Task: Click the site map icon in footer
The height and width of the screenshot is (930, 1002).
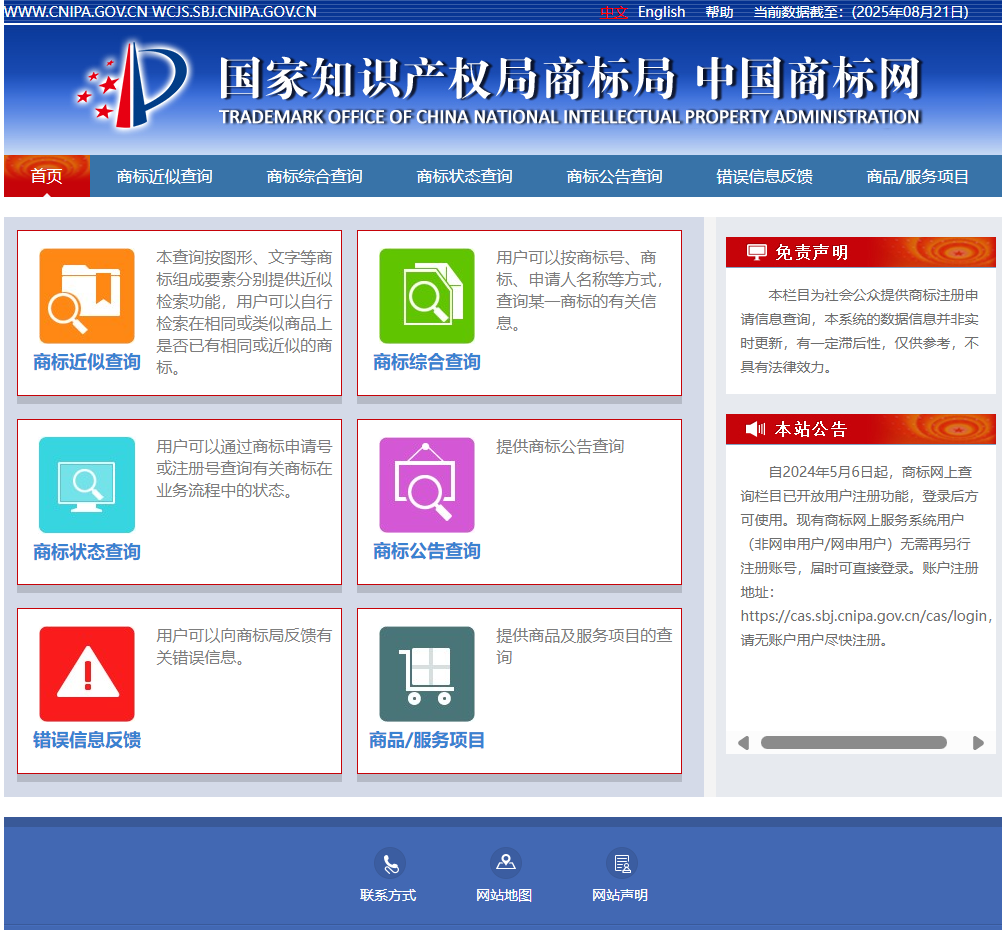Action: tap(505, 863)
